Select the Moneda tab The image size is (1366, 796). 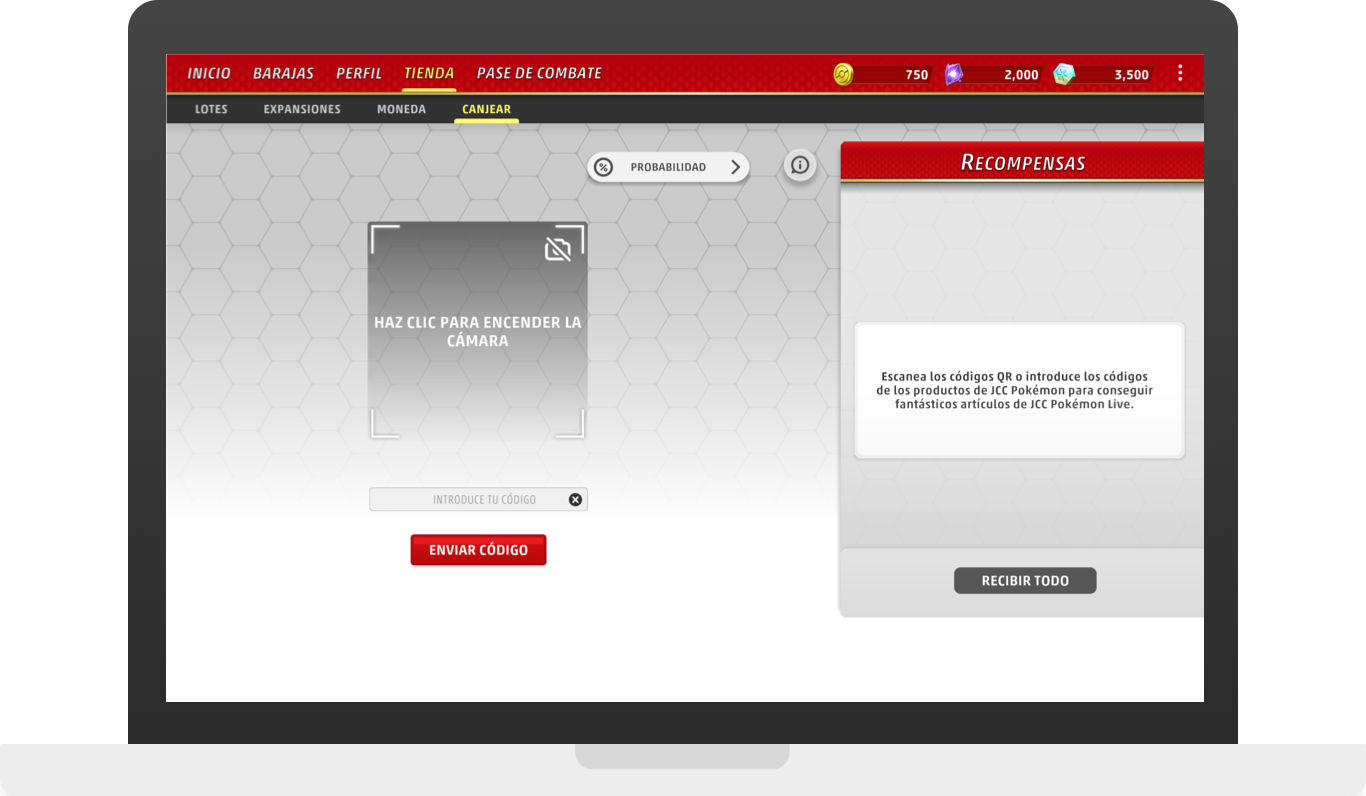[x=401, y=109]
